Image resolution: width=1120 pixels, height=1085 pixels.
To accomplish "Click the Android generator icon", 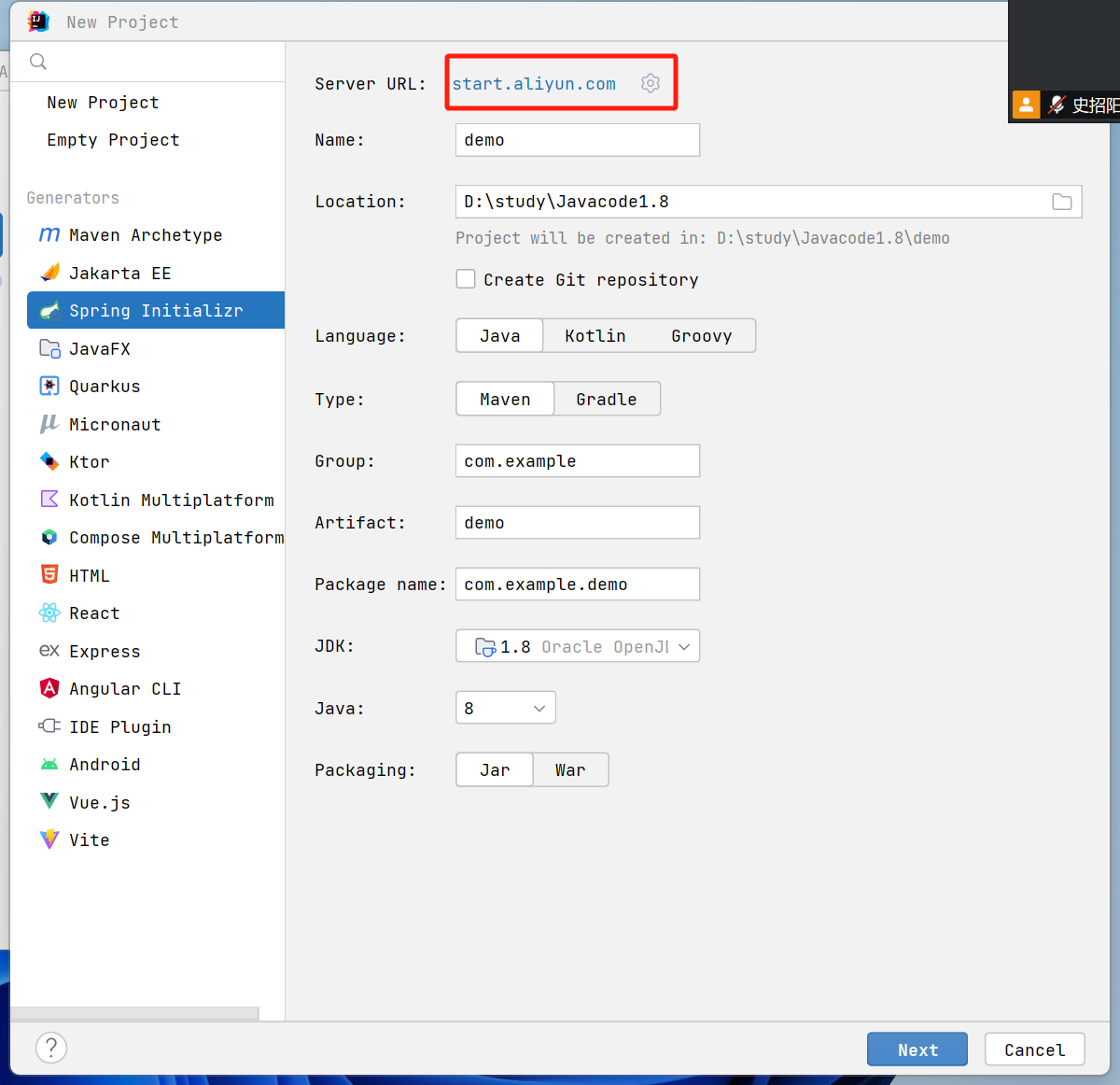I will 49,764.
